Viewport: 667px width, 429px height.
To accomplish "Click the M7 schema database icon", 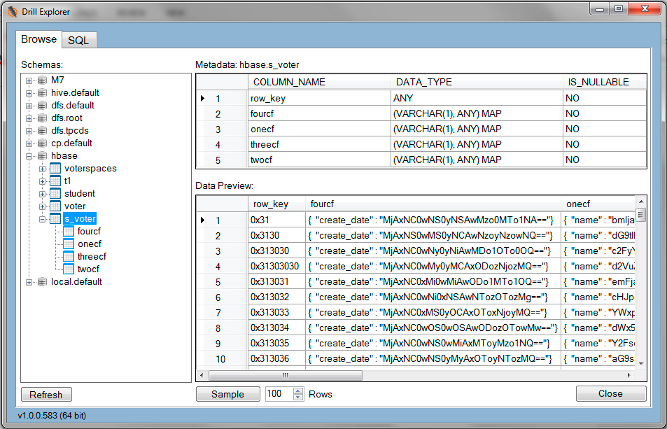I will [x=42, y=80].
